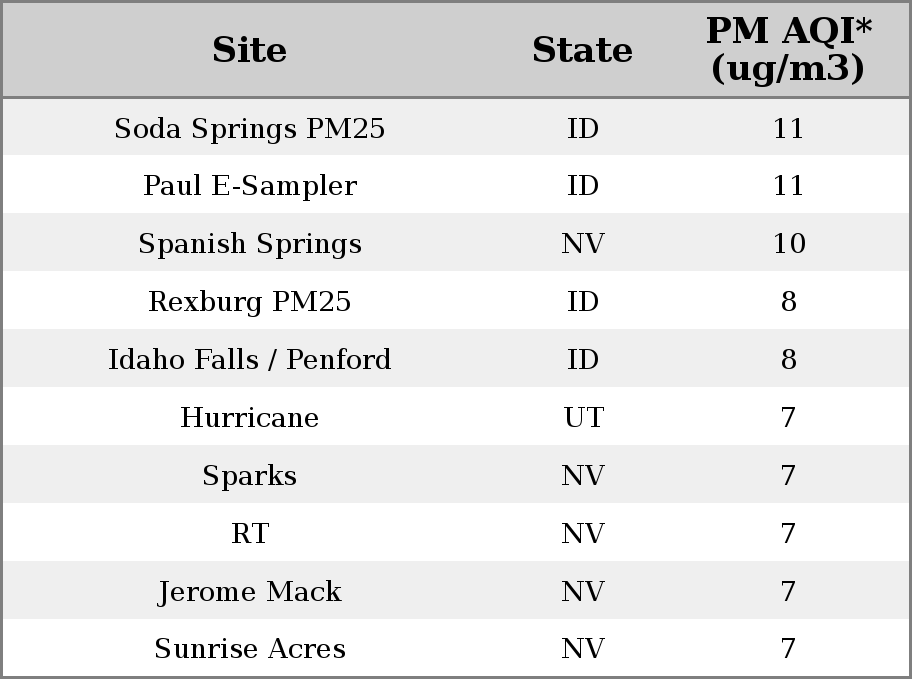Click the Site column header

(250, 50)
